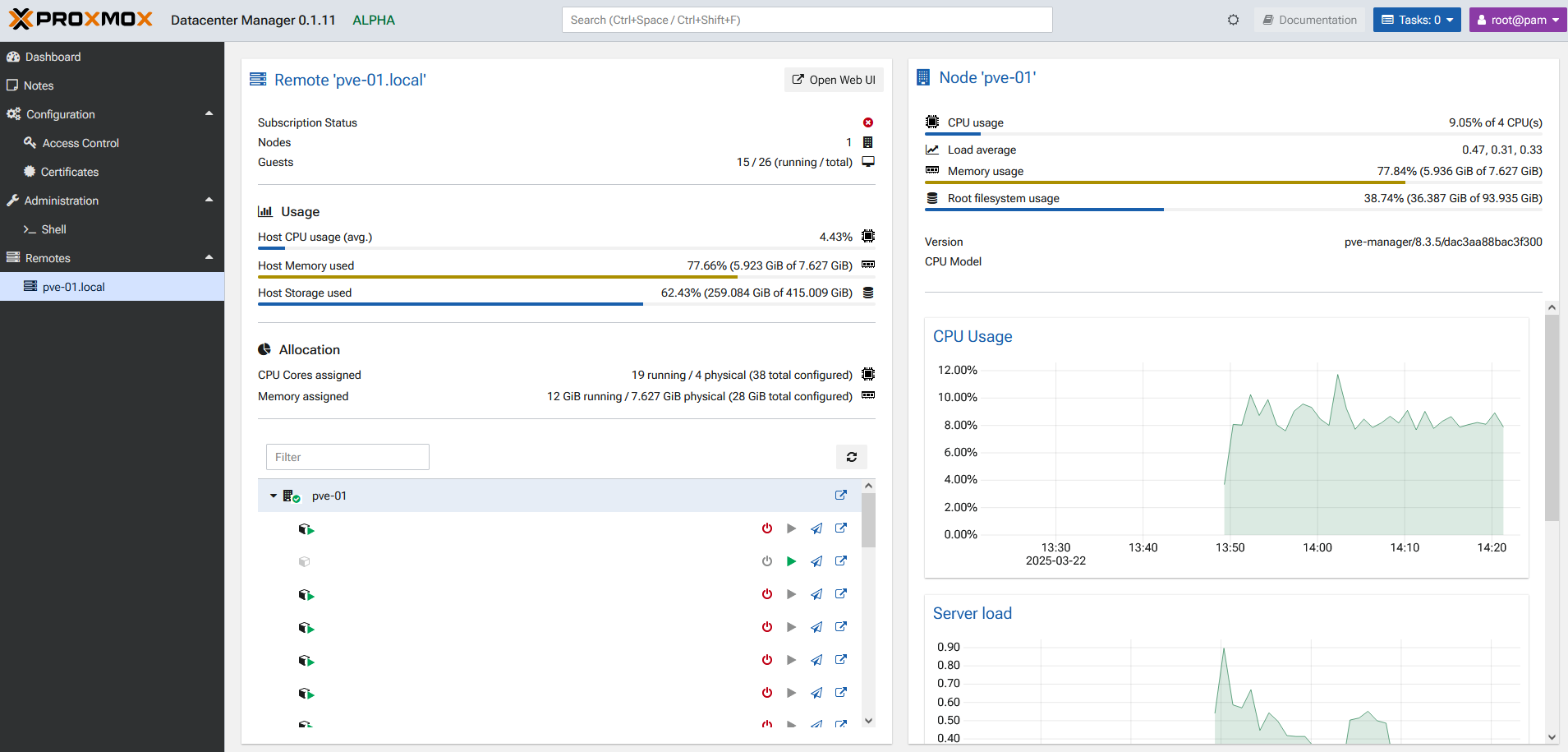
Task: Click the node CPU usage chip icon
Action: (932, 122)
